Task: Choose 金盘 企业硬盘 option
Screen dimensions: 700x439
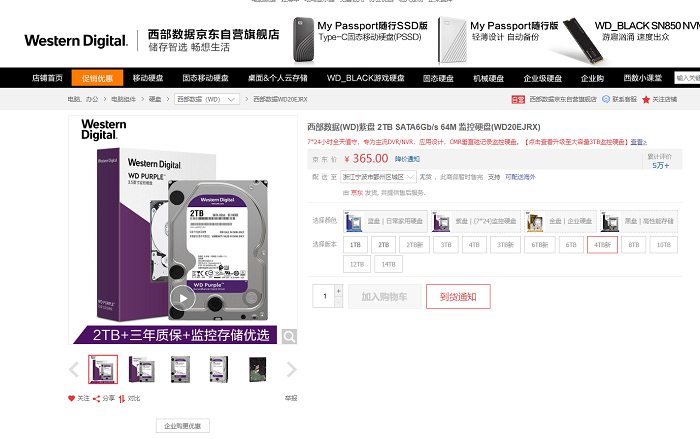Action: (561, 221)
